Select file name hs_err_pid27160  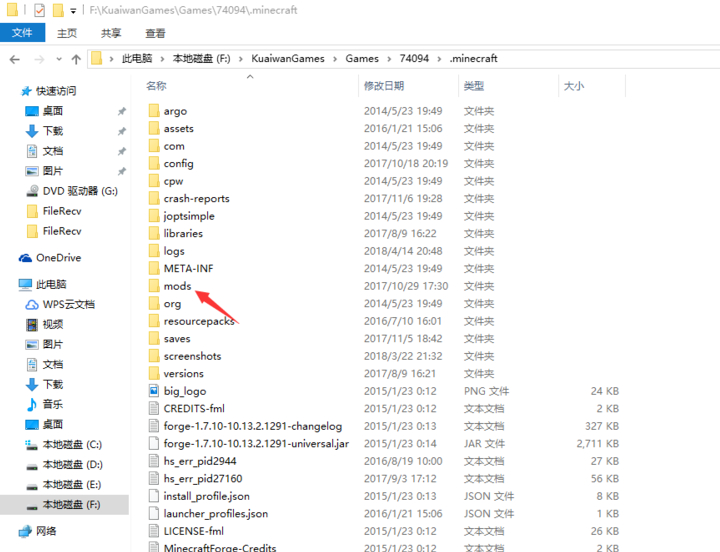click(202, 479)
